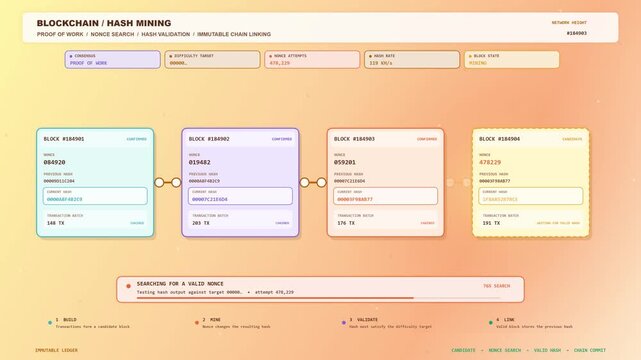
Task: Click orange status dot in searching banner
Action: tap(128, 286)
